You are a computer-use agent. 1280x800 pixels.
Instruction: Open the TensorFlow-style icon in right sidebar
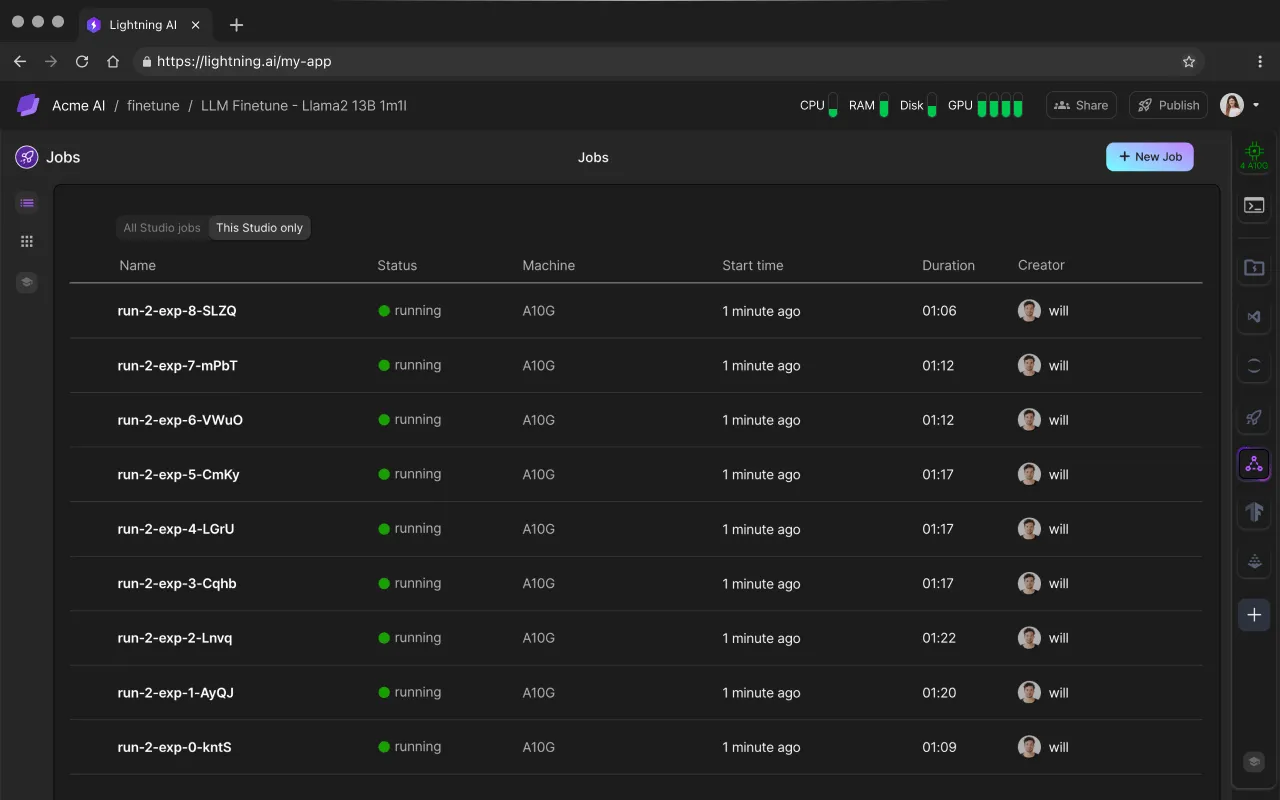[x=1254, y=512]
